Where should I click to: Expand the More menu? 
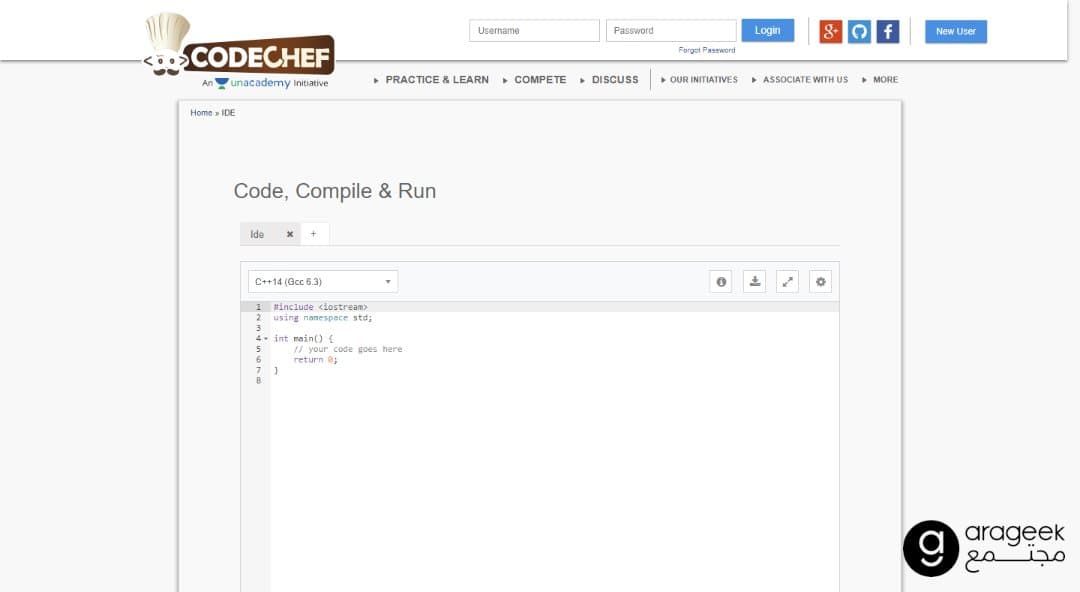pyautogui.click(x=884, y=80)
